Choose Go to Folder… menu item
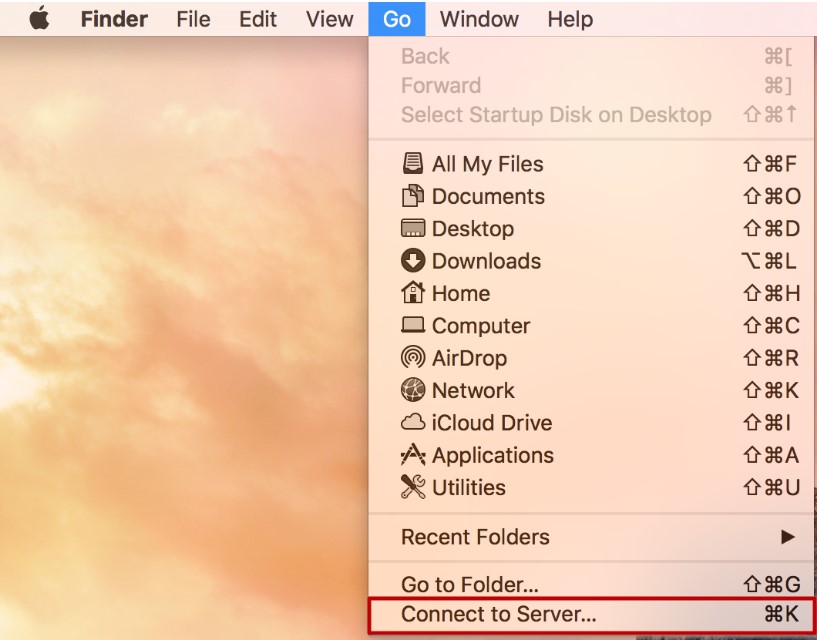The height and width of the screenshot is (640, 817). (x=592, y=584)
